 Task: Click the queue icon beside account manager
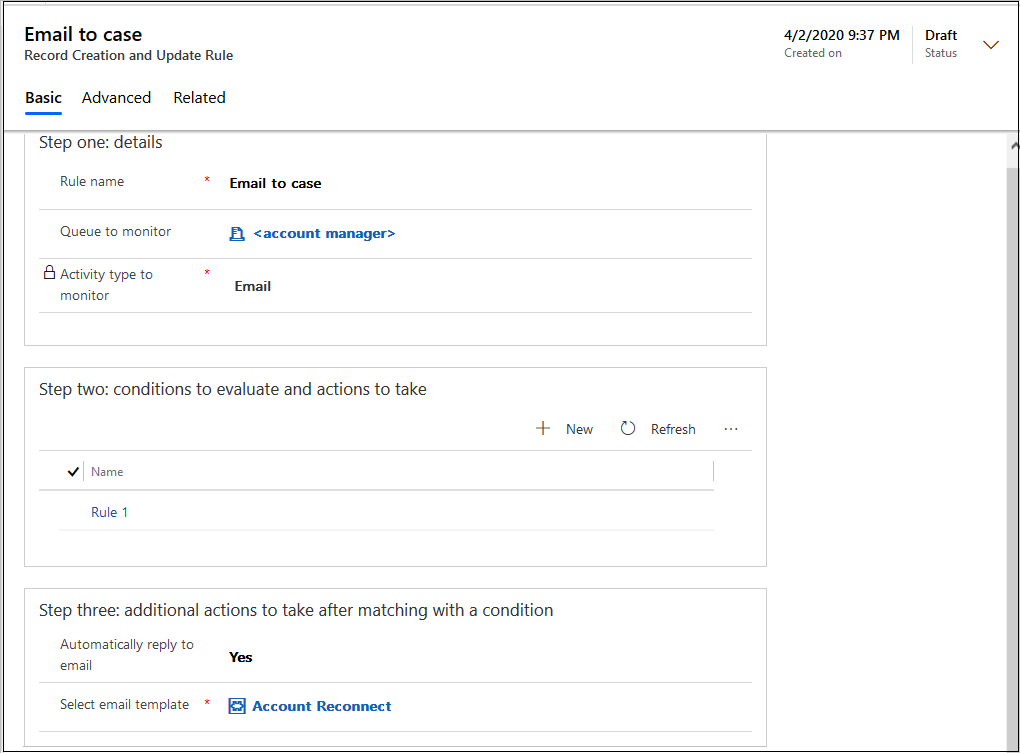pyautogui.click(x=237, y=233)
